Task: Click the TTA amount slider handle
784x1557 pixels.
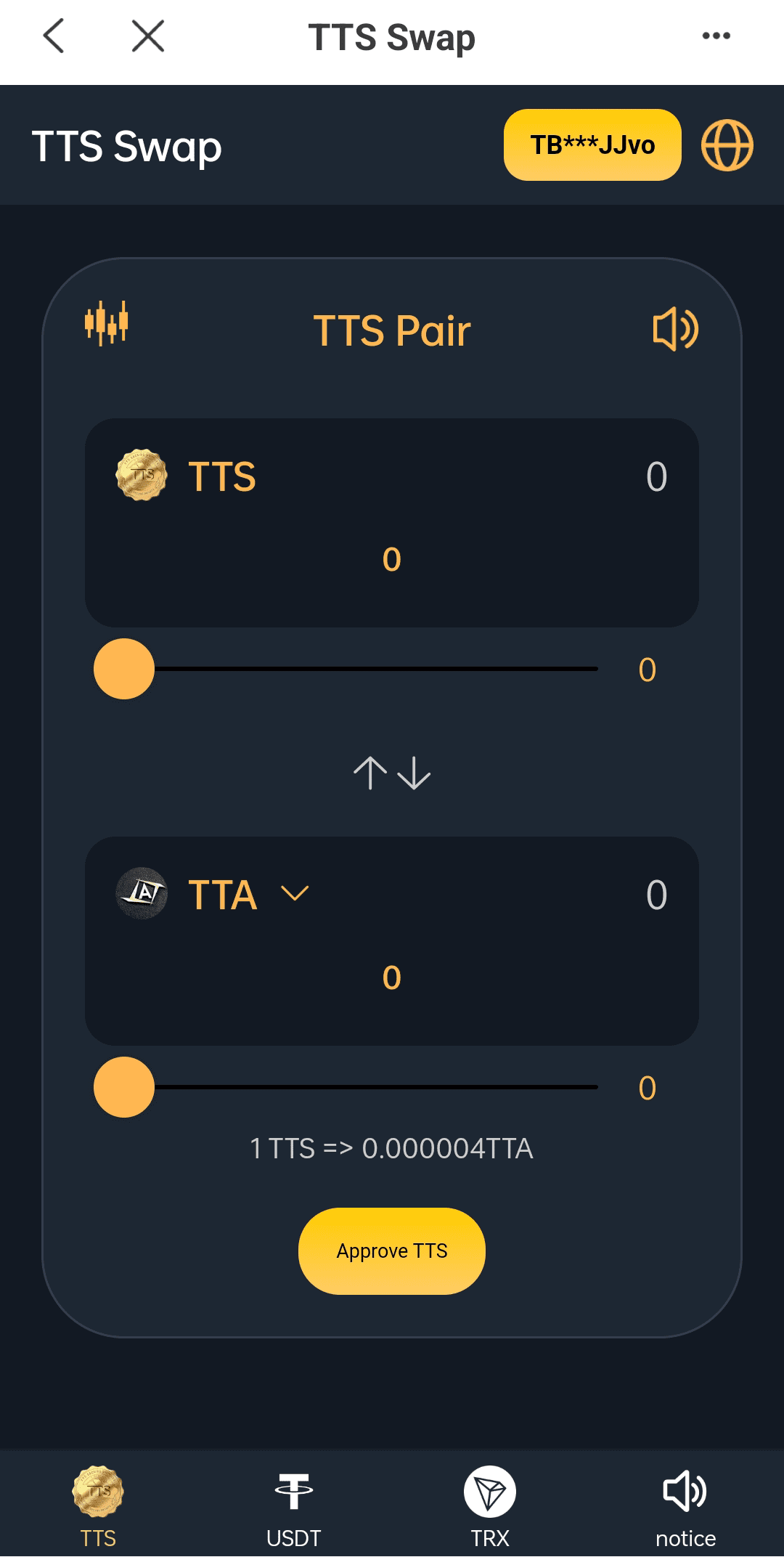Action: (124, 1087)
